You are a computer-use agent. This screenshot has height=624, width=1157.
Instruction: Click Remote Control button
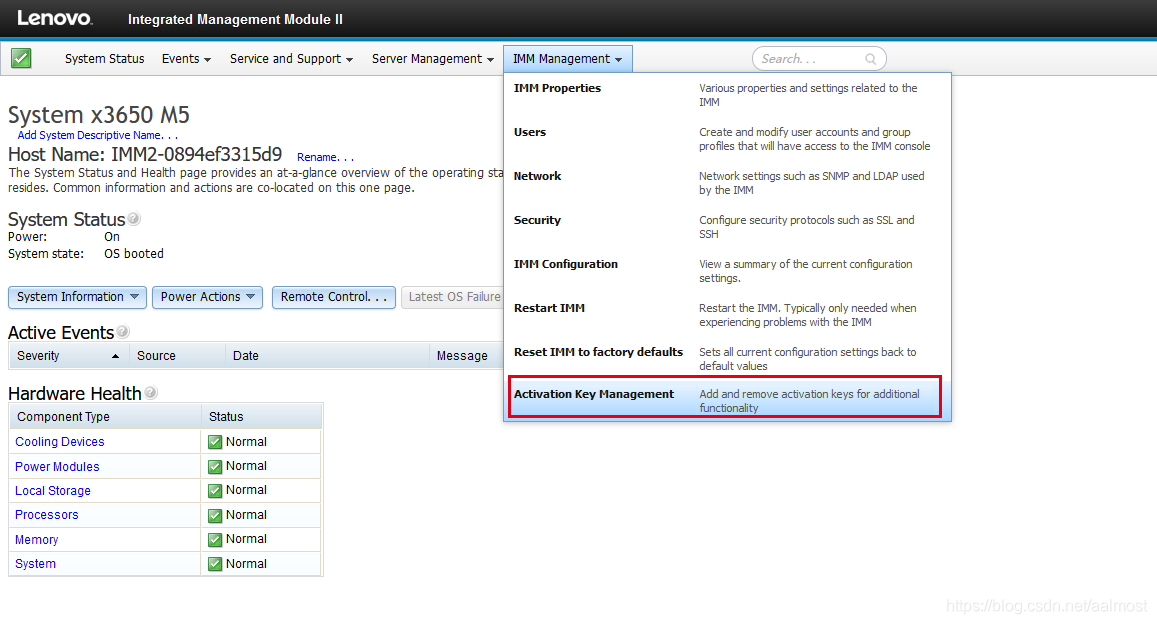334,297
